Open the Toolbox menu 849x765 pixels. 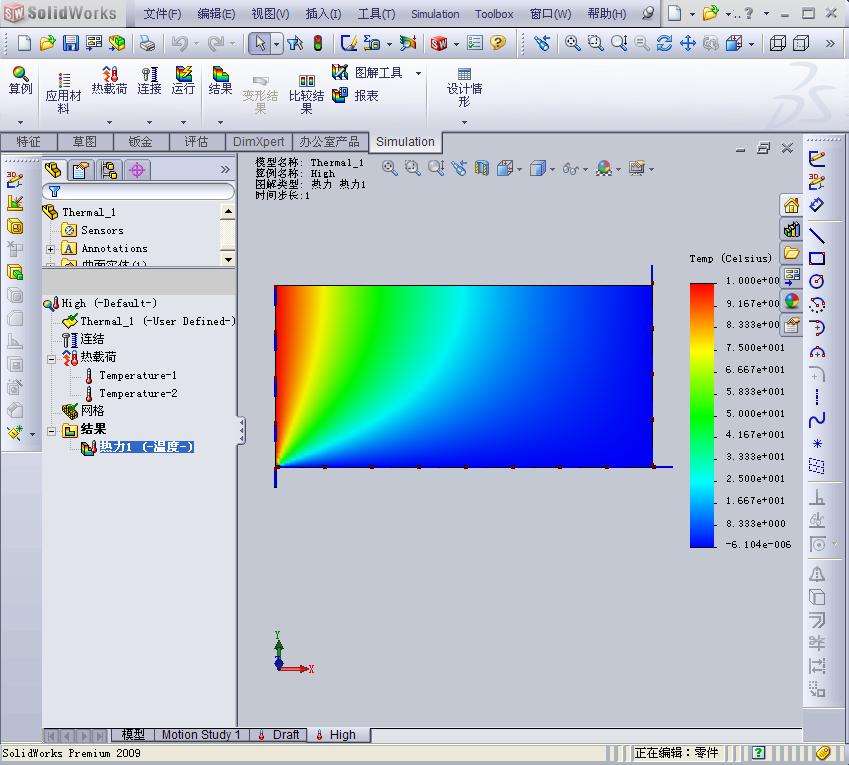coord(494,14)
